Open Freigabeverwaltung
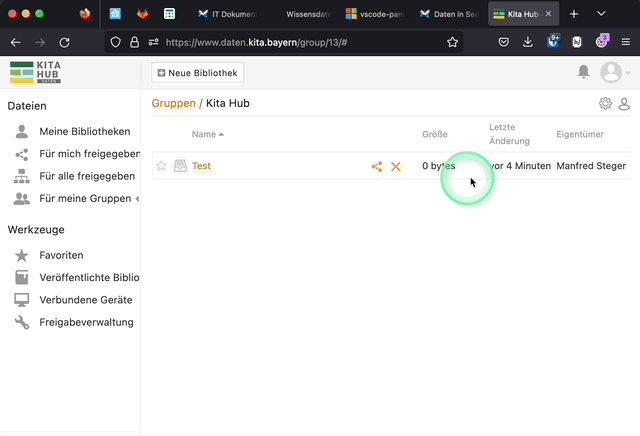Image resolution: width=640 pixels, height=436 pixels. (86, 323)
